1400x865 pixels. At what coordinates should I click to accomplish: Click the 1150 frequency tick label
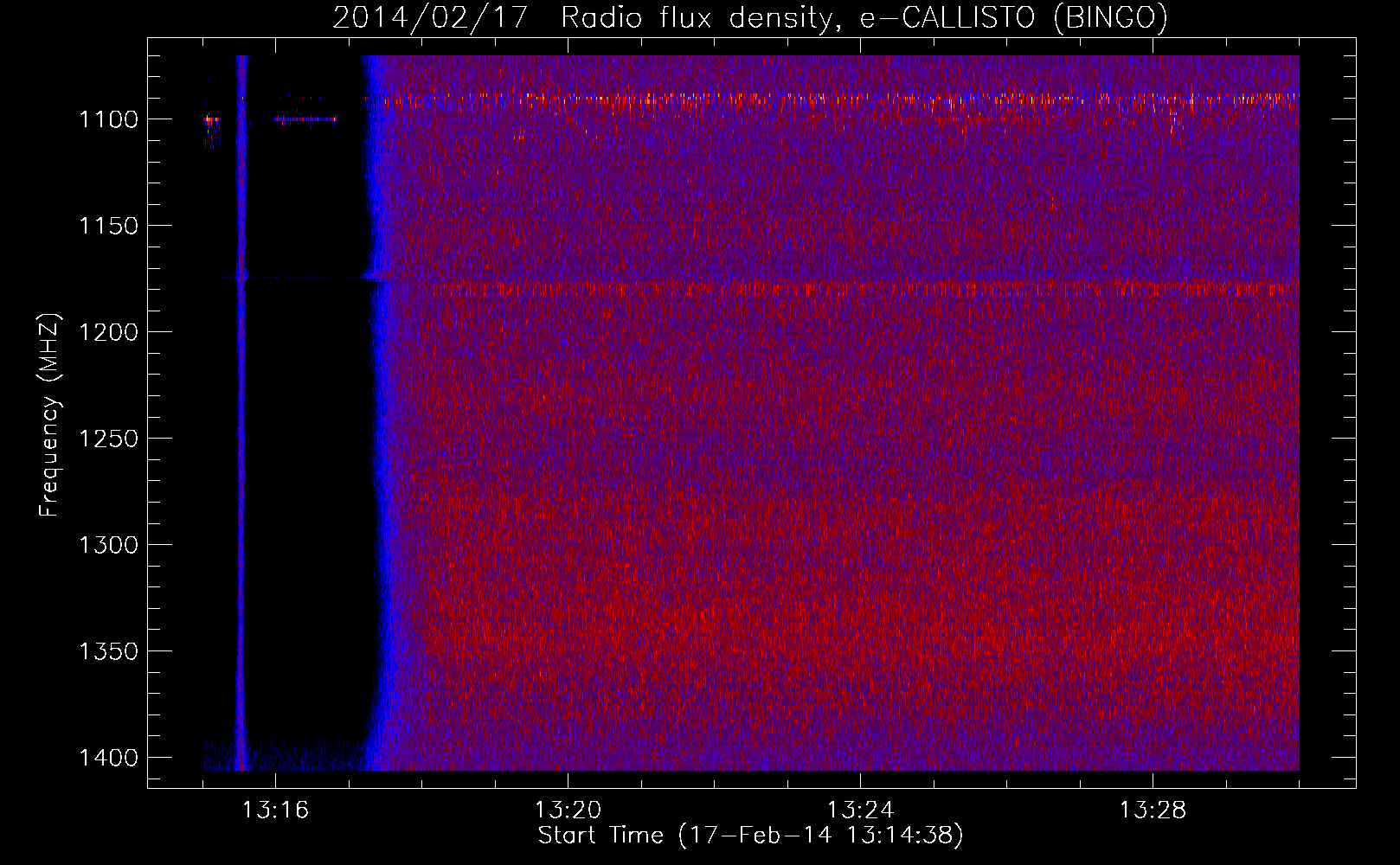[x=109, y=226]
